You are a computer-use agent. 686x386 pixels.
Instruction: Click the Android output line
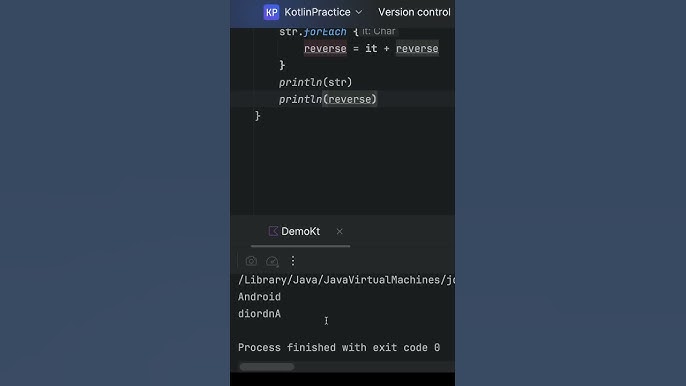coord(259,297)
